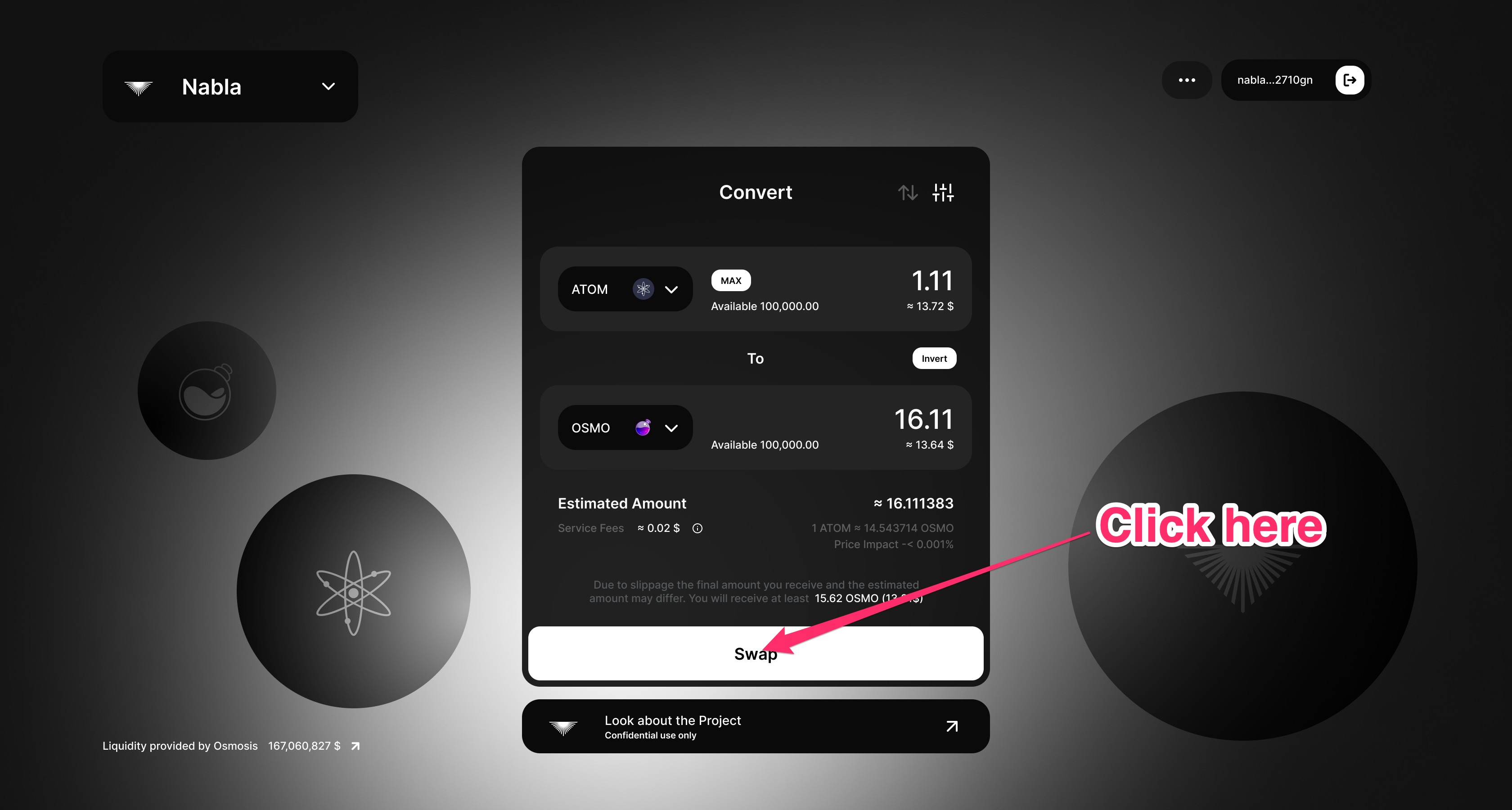
Task: Click the MAX button for ATOM input
Action: coord(729,281)
